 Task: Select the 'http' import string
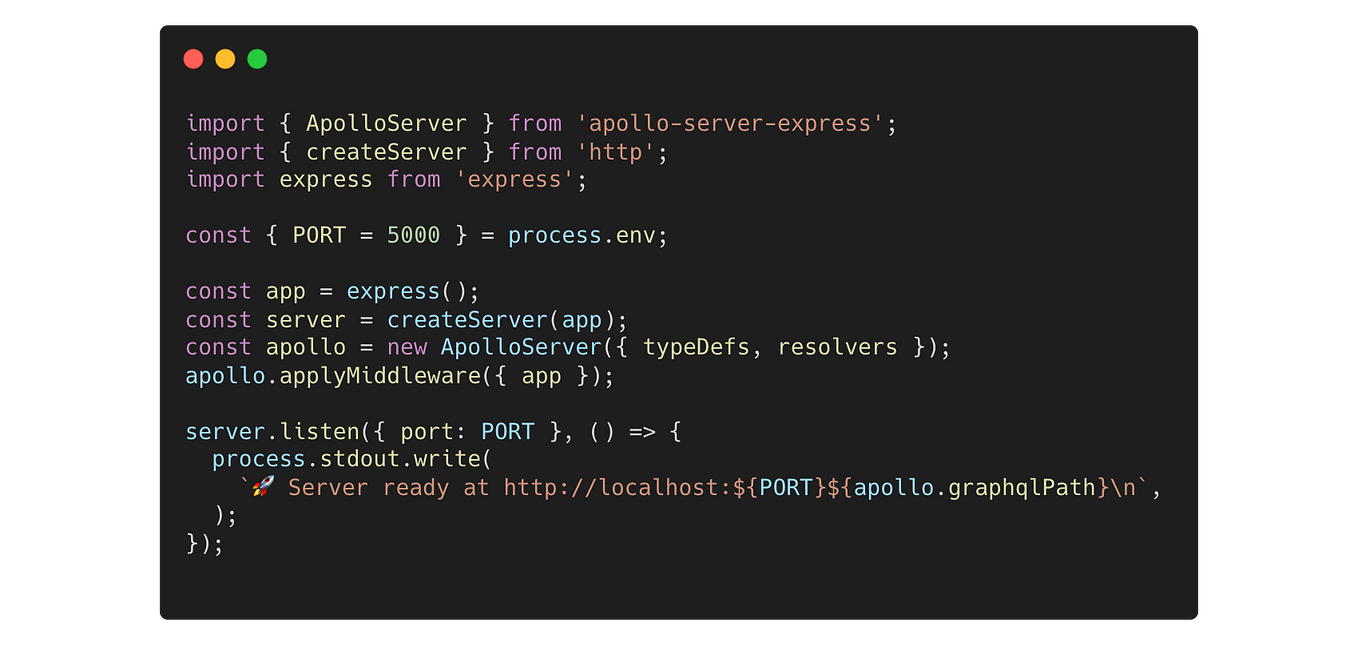(617, 151)
